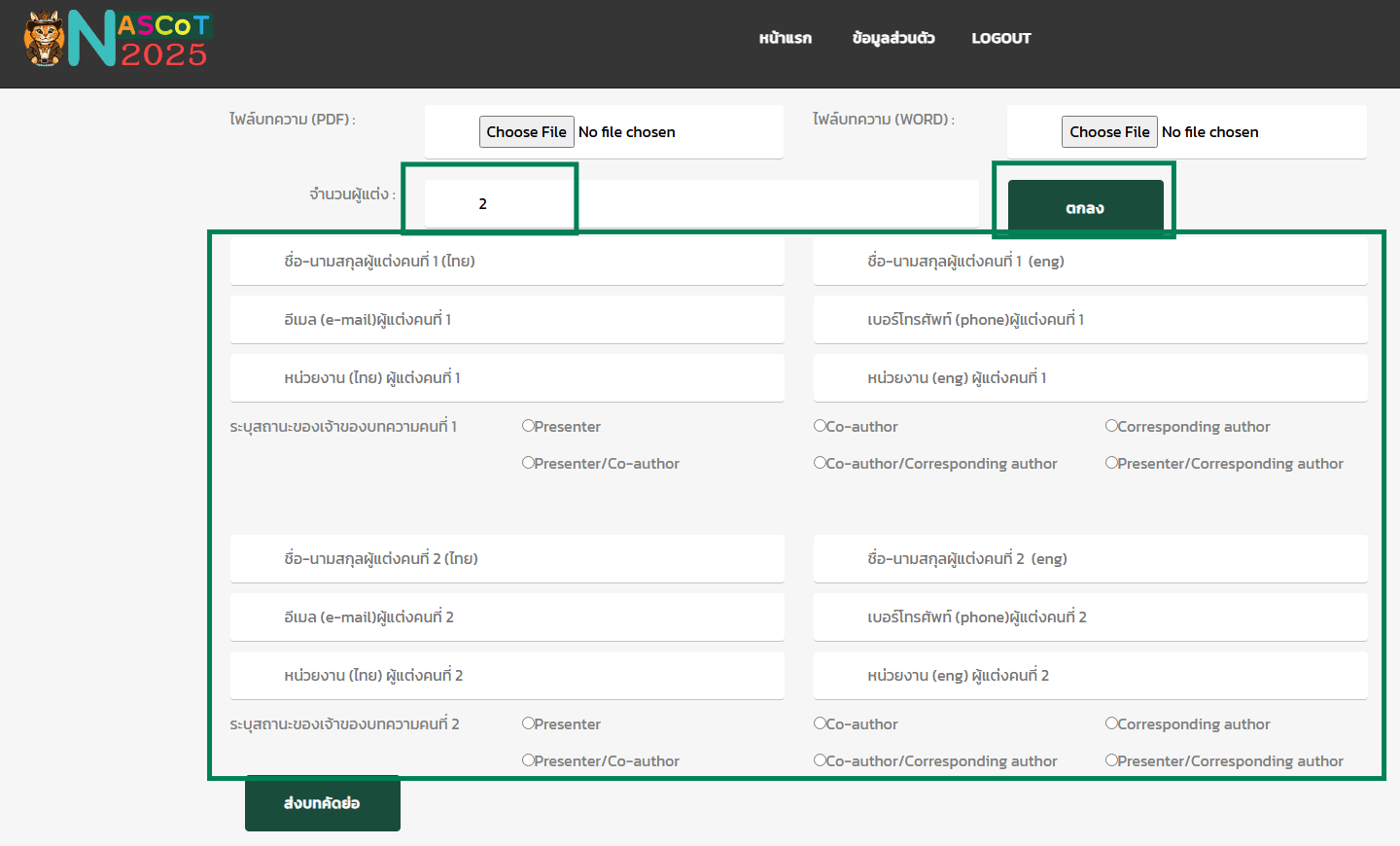
Task: Select Co-author/Corresponding author for author 2
Action: click(820, 760)
